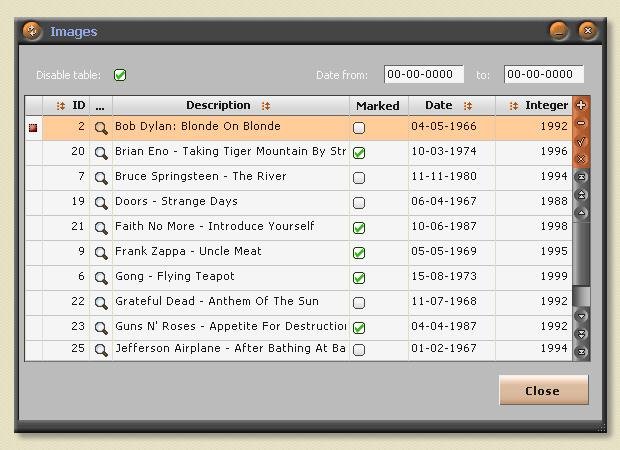The width and height of the screenshot is (620, 450).
Task: Minimize the Images window
Action: 559,31
